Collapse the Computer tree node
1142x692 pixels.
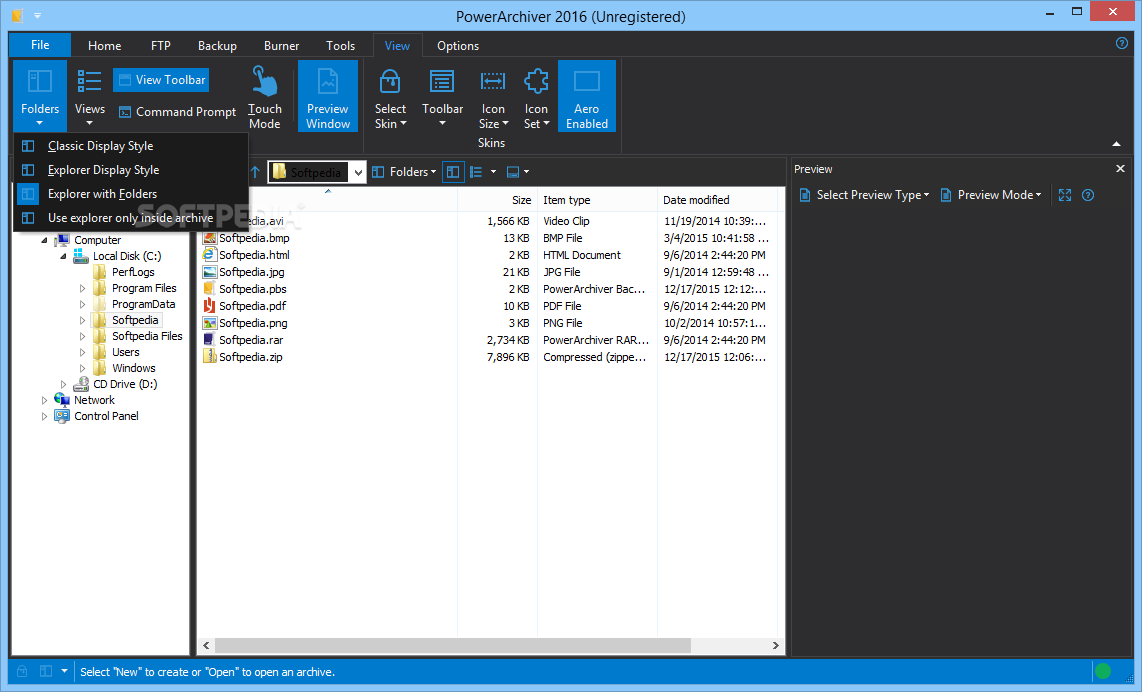44,240
